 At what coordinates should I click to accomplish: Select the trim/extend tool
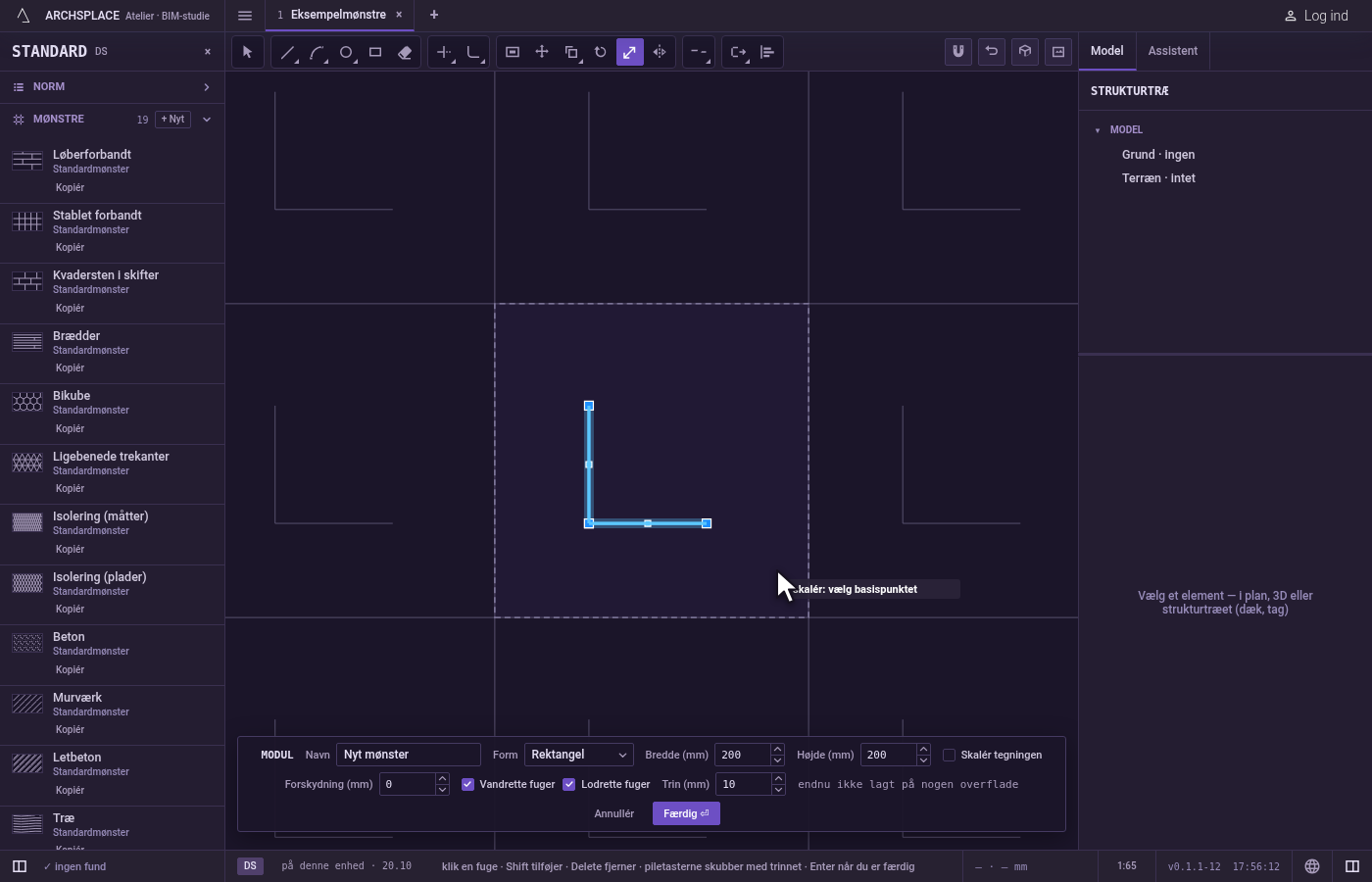(x=444, y=52)
